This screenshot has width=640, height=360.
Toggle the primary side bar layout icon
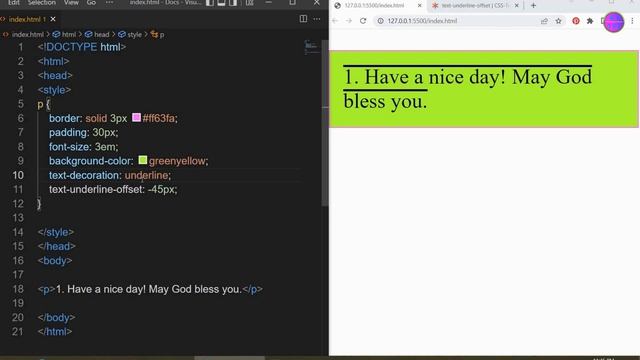click(x=210, y=3)
